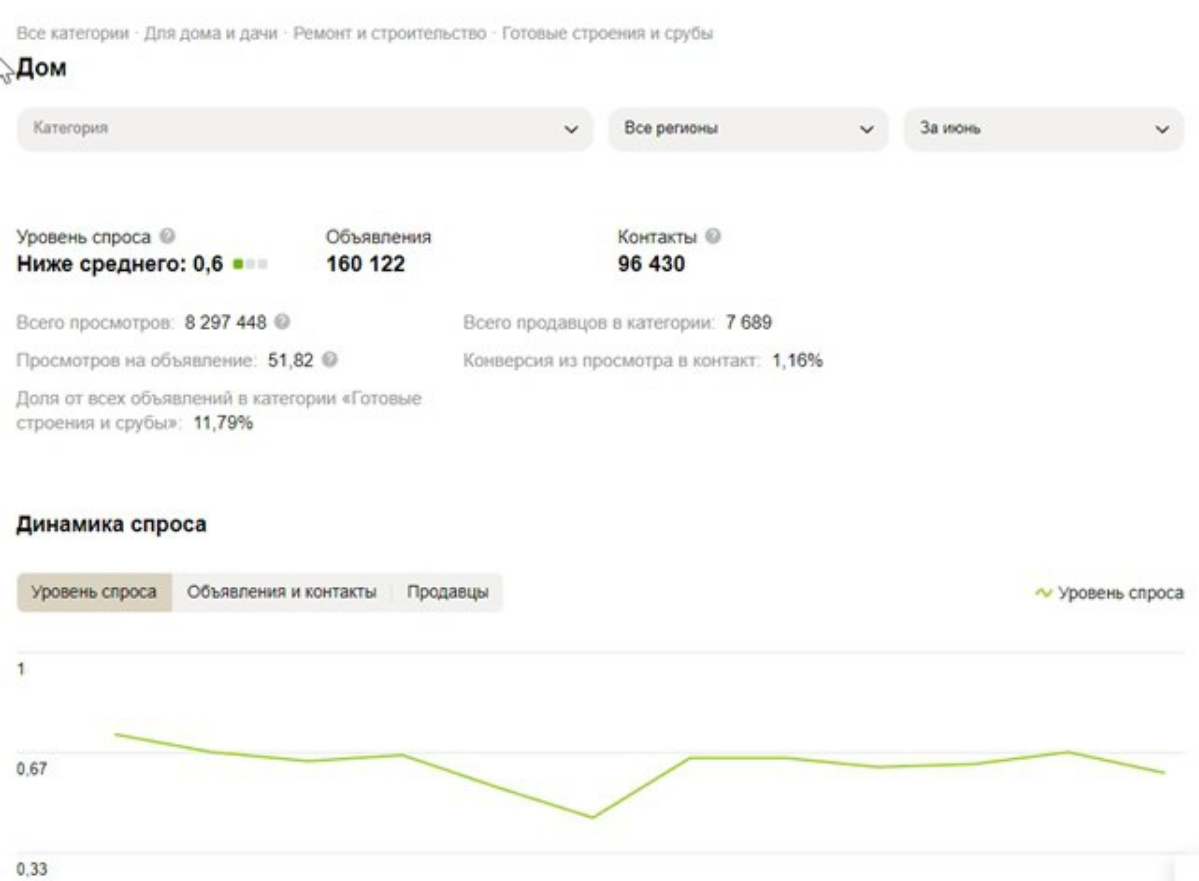Click the 7 689 sellers count

coord(749,322)
